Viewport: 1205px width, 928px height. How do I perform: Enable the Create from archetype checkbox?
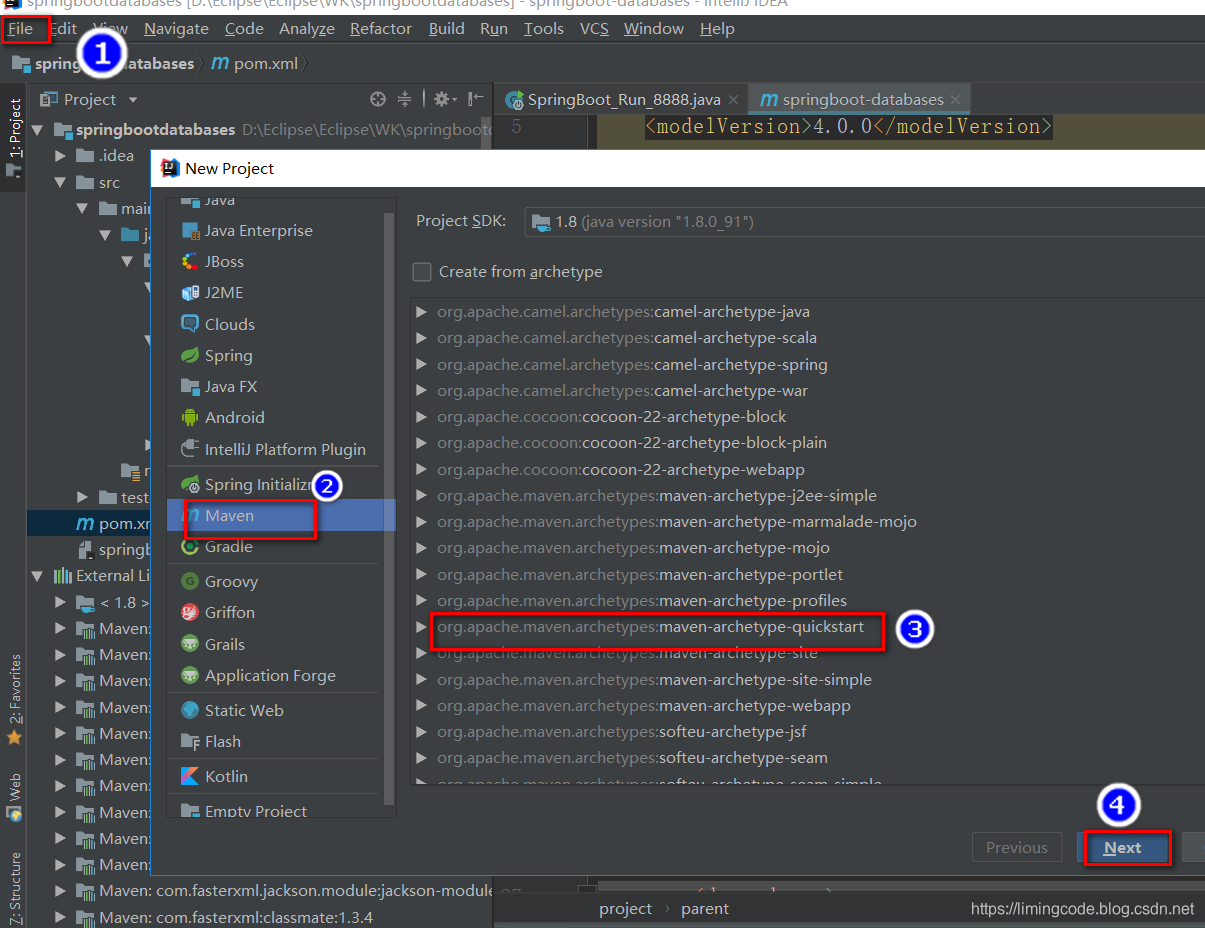[x=421, y=271]
